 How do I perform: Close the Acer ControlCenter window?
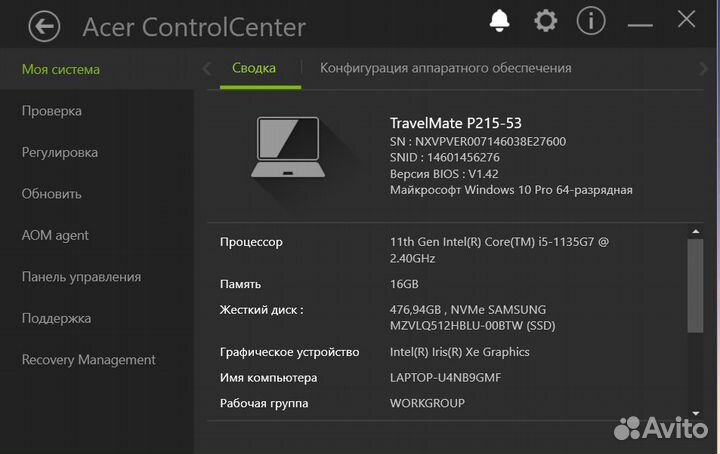(686, 19)
